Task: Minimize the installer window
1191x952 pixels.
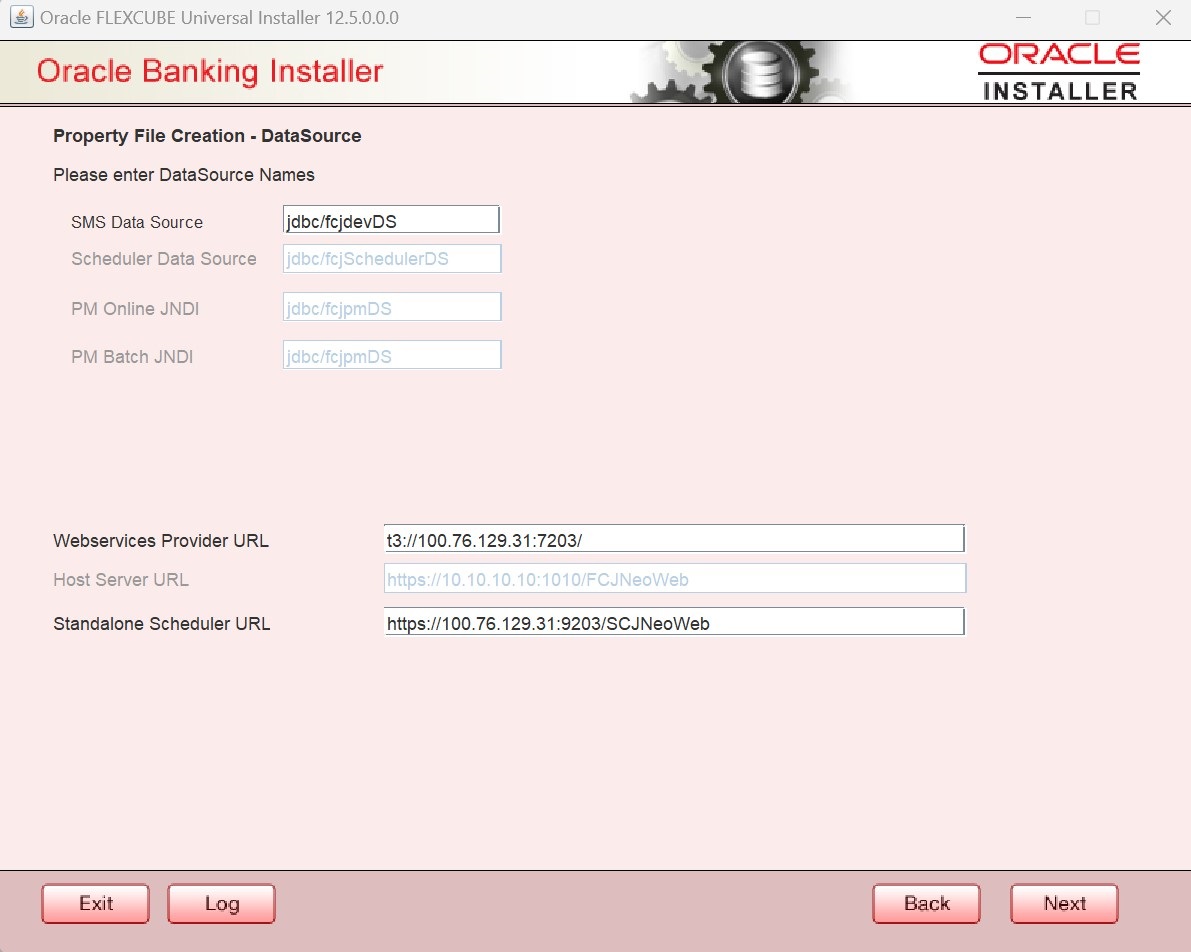Action: point(1023,17)
